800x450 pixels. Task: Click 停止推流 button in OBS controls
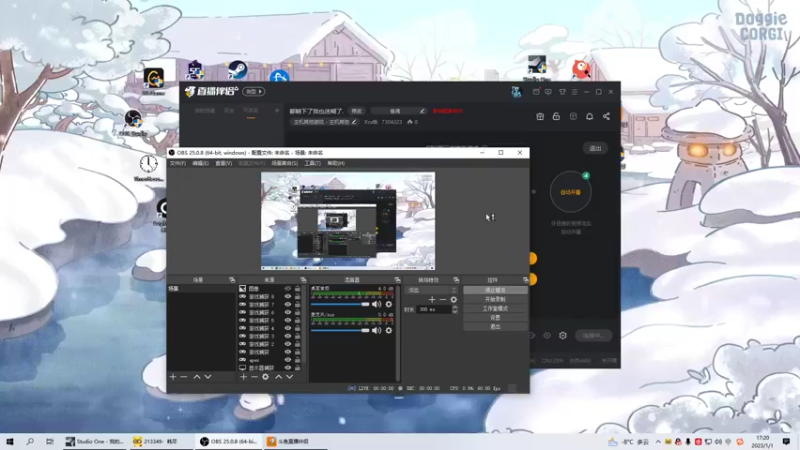tap(495, 290)
